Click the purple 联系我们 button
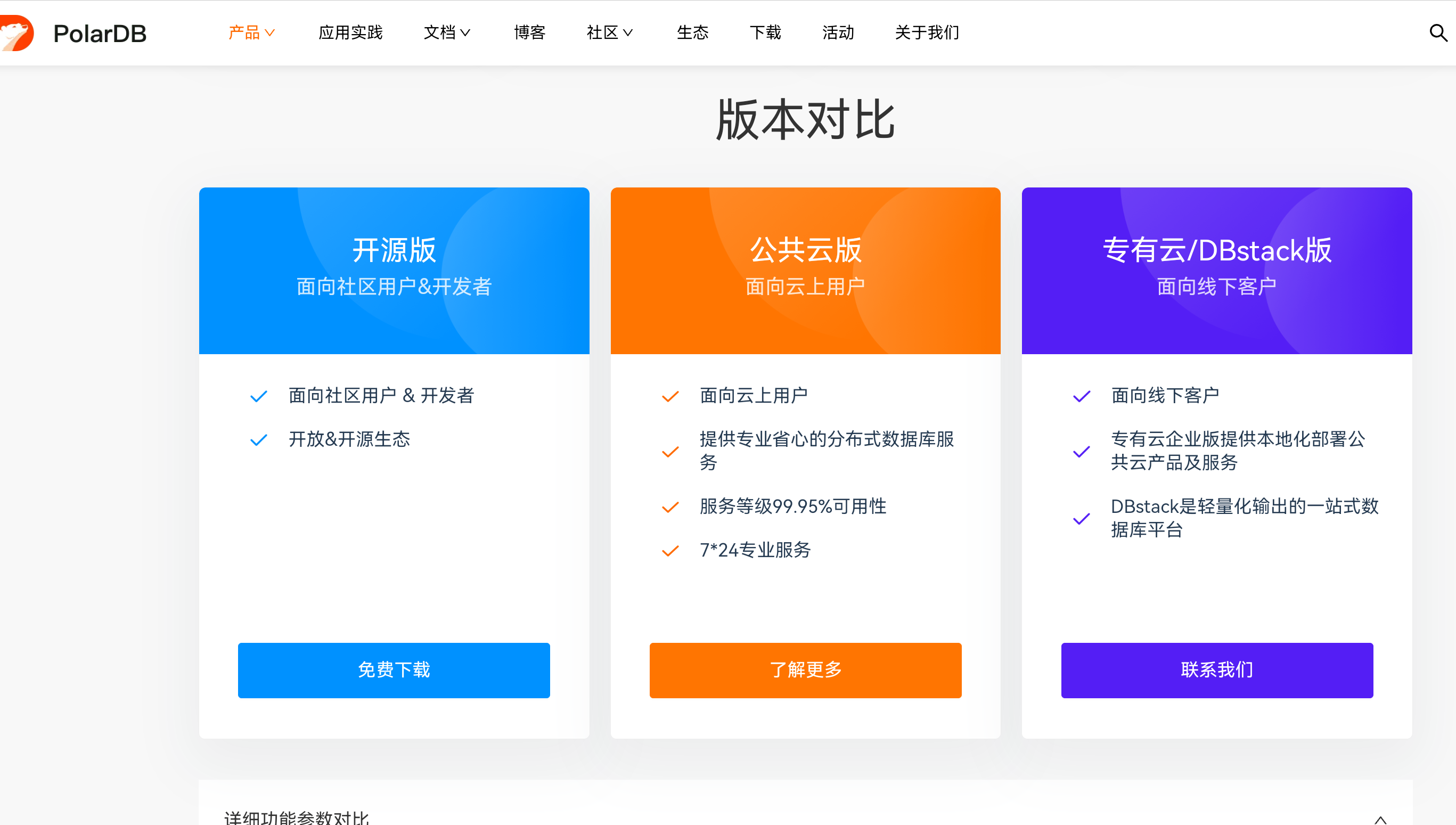 click(1216, 669)
